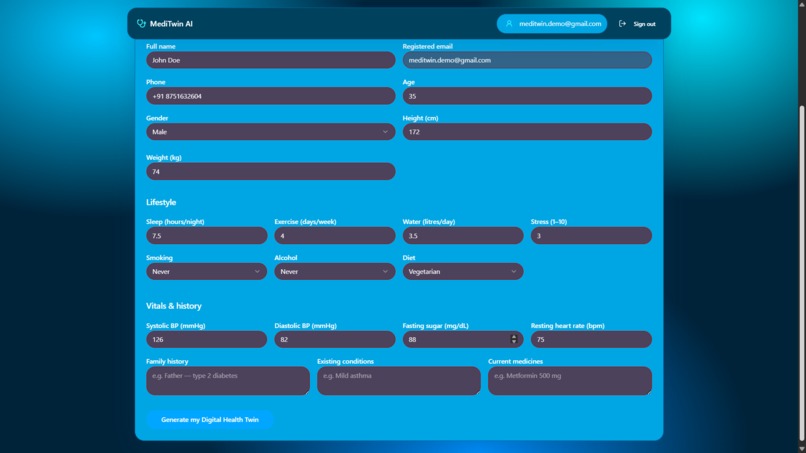
Task: Click the Resting heart rate (bpm) label
Action: point(567,325)
